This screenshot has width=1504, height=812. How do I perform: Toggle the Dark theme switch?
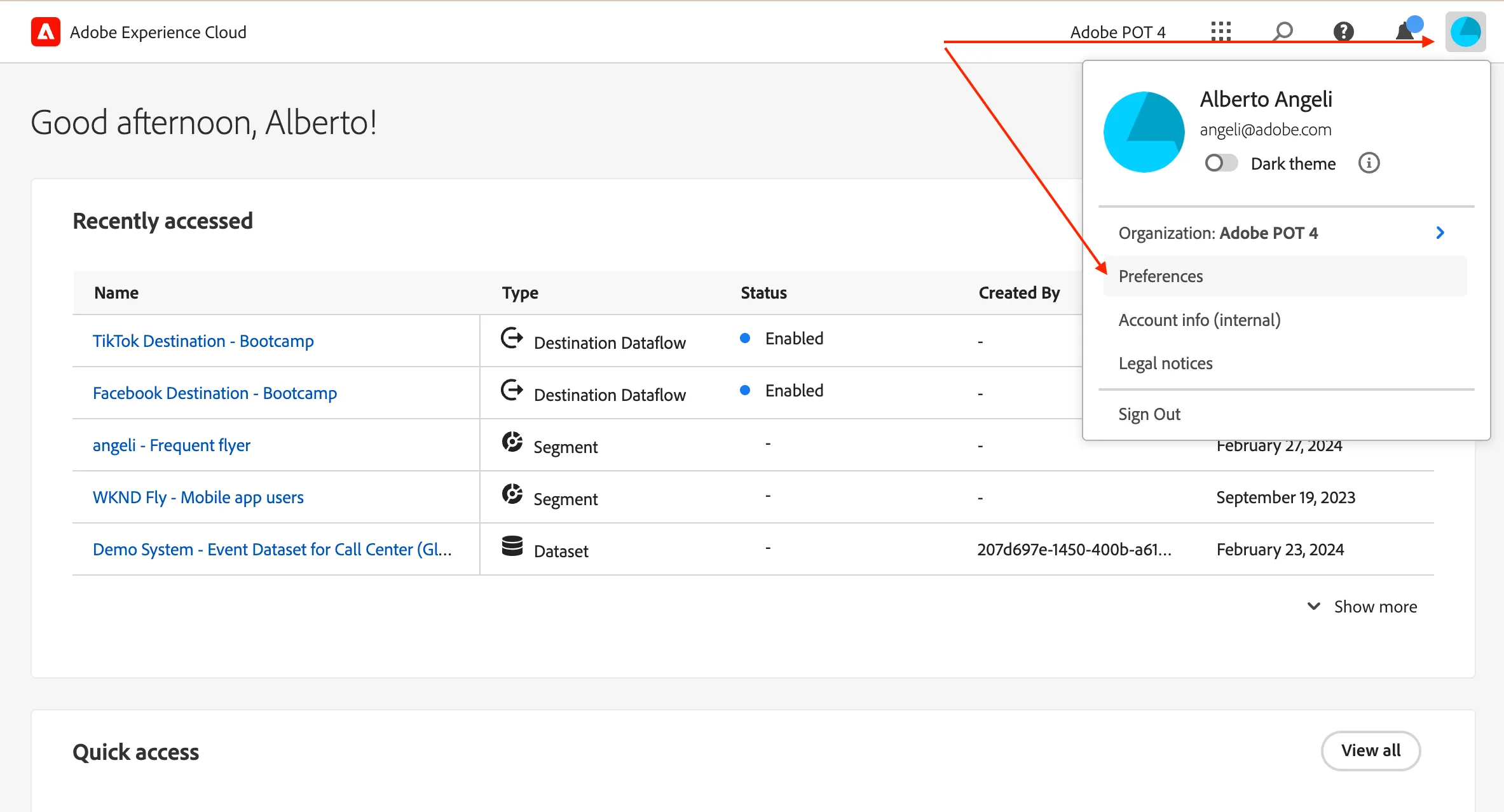(1220, 163)
